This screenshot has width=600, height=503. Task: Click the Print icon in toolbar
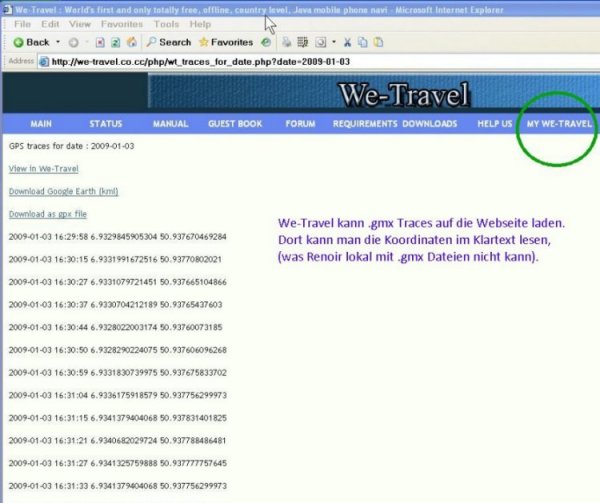click(x=286, y=42)
